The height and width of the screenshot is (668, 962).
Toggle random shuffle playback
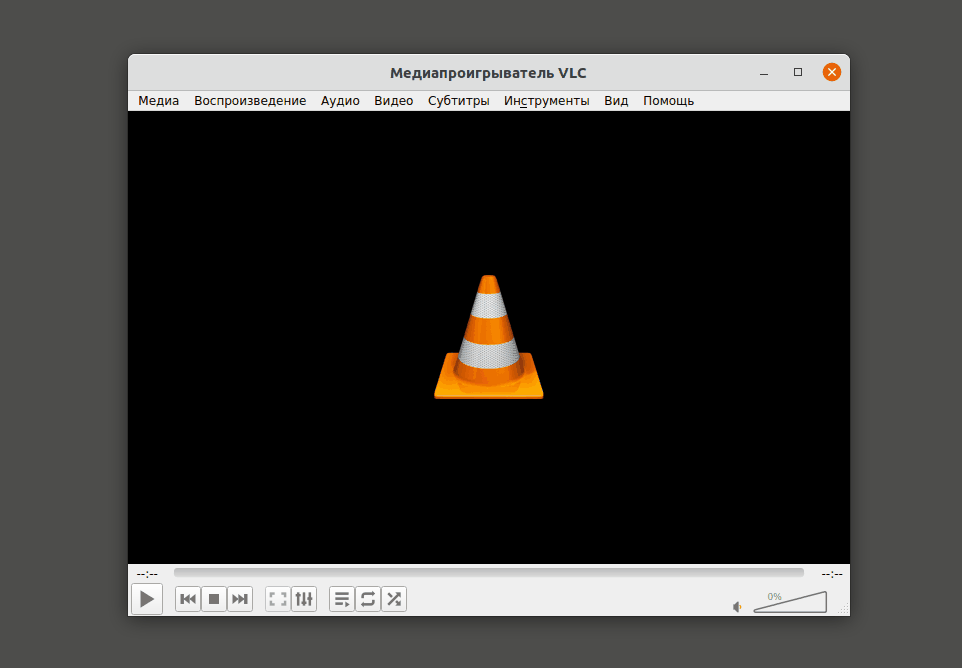coord(394,599)
